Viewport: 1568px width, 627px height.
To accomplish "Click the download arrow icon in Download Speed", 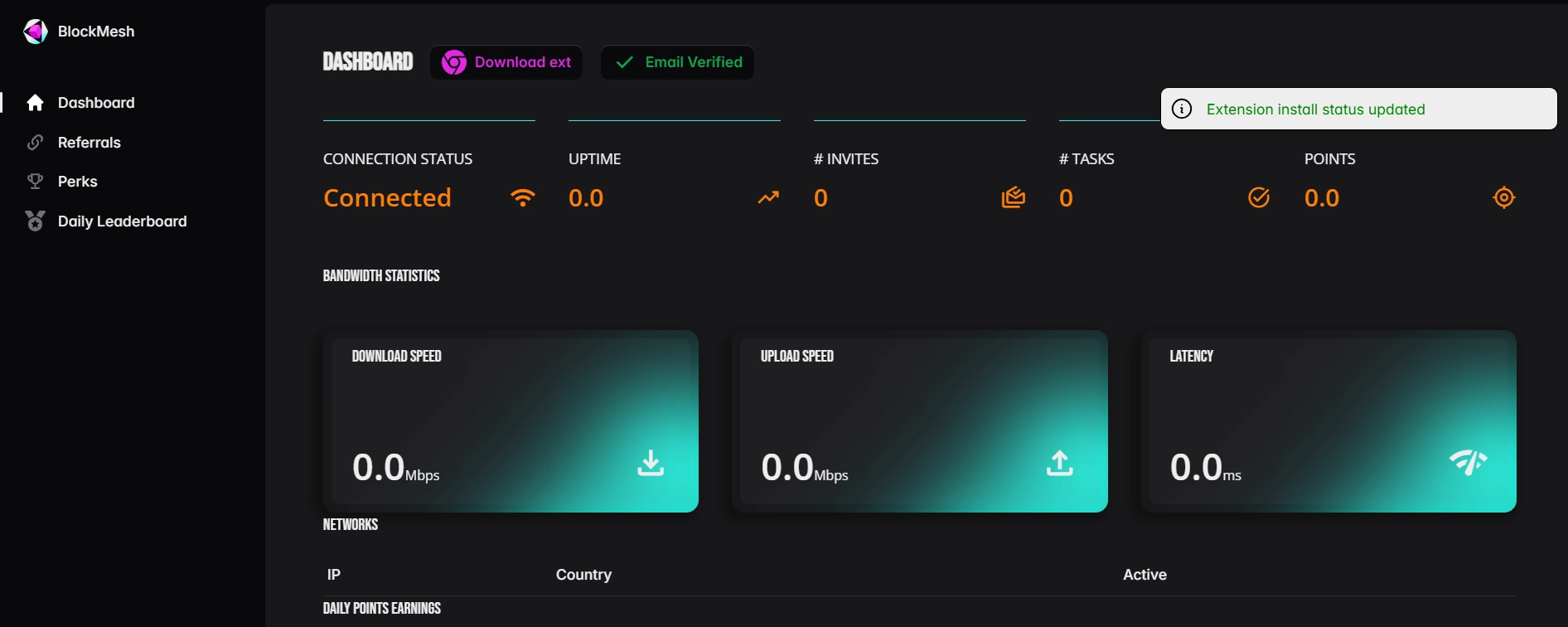I will pyautogui.click(x=651, y=463).
